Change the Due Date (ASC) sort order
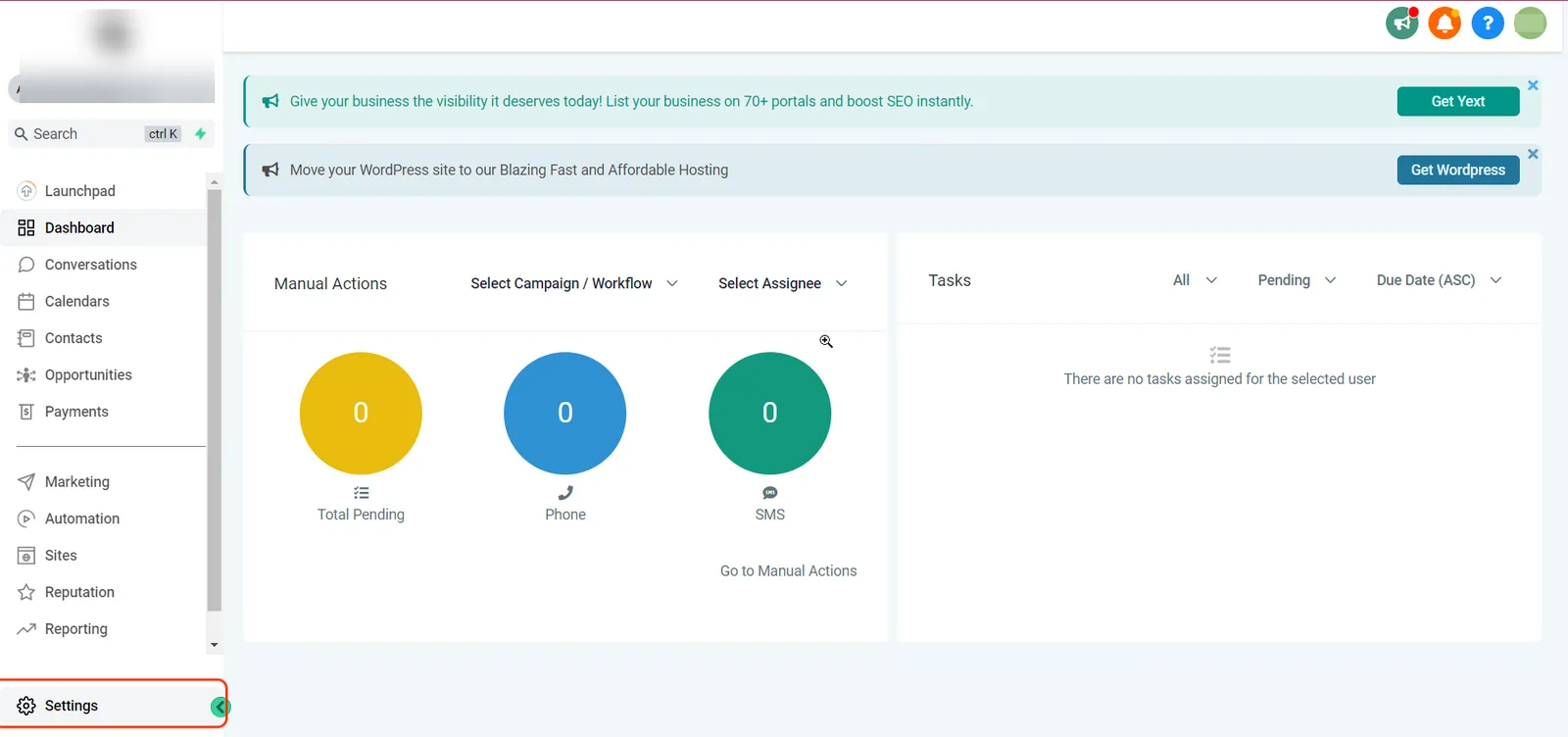This screenshot has height=737, width=1568. 1439,280
